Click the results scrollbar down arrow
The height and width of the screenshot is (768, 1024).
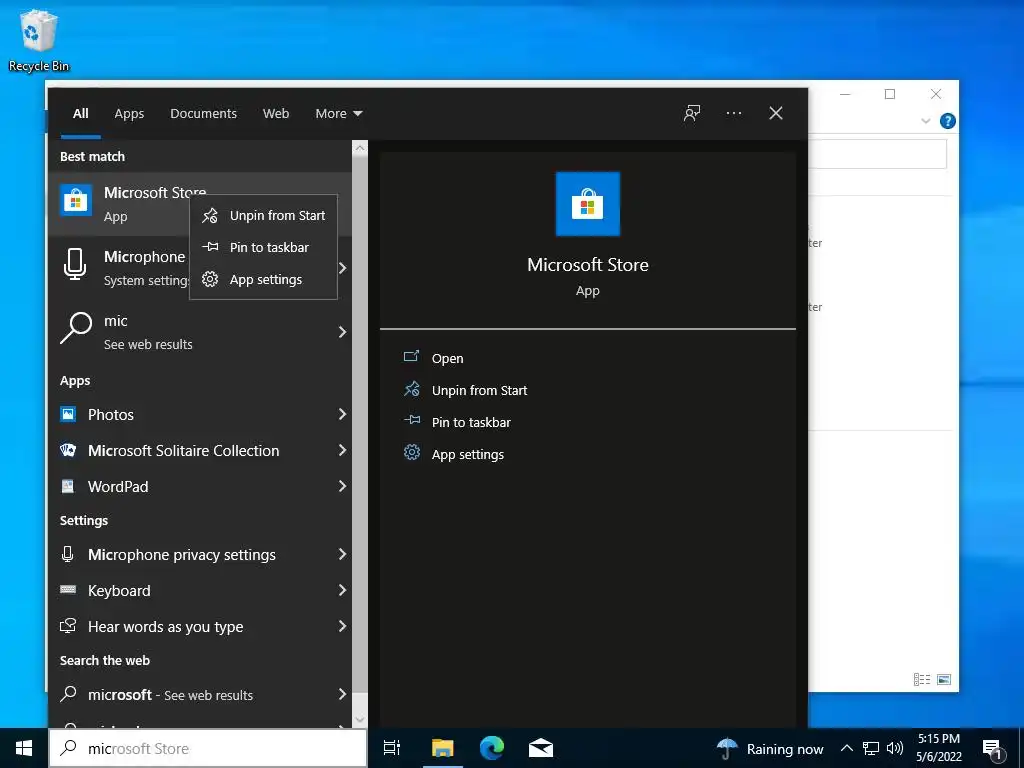pos(360,719)
